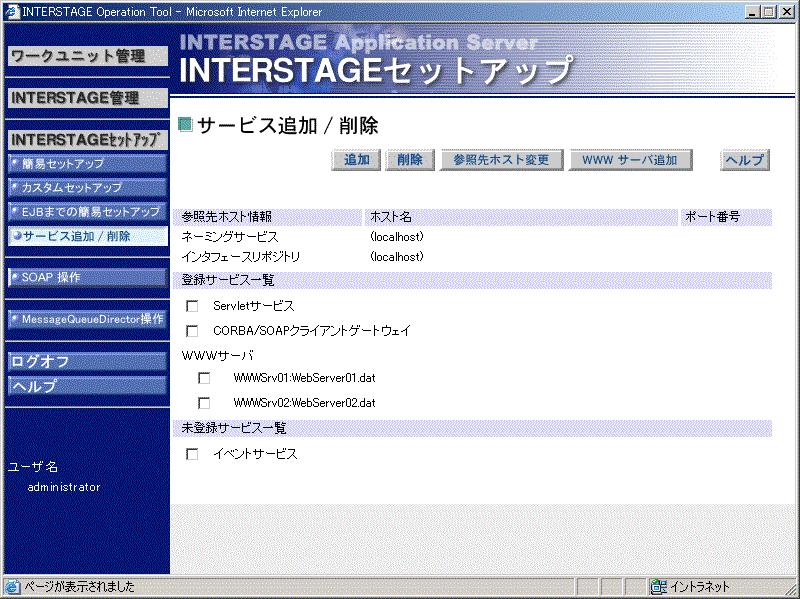This screenshot has width=800, height=599.
Task: Click the 参照先ホスト変更 button
Action: 501,160
